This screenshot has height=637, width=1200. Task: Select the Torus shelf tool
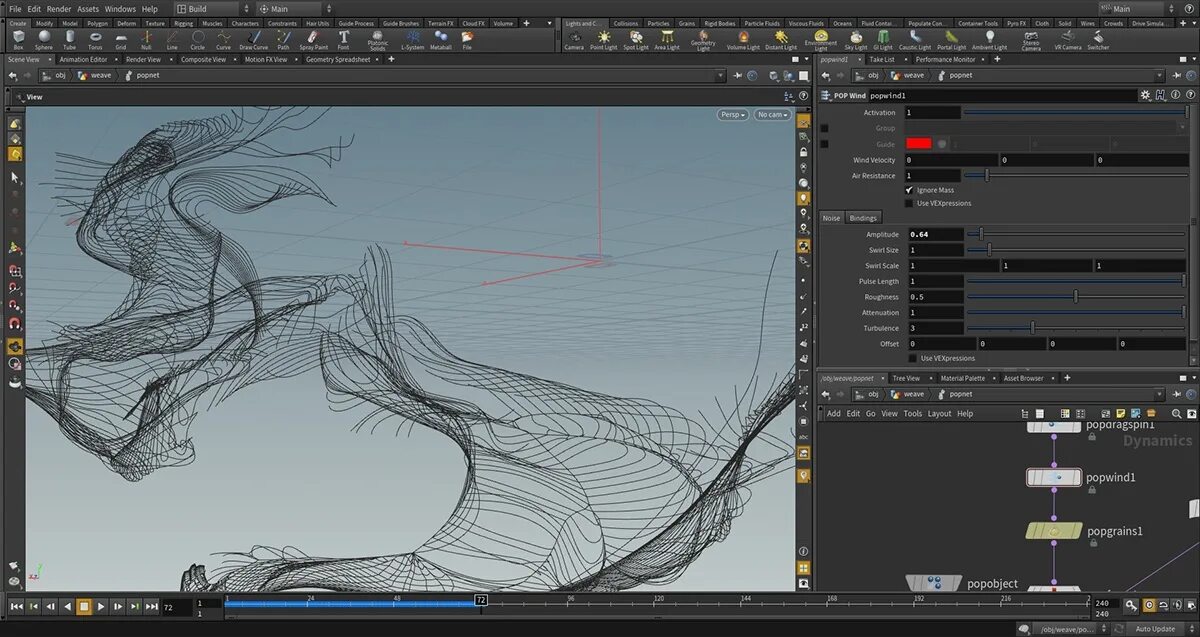click(95, 39)
